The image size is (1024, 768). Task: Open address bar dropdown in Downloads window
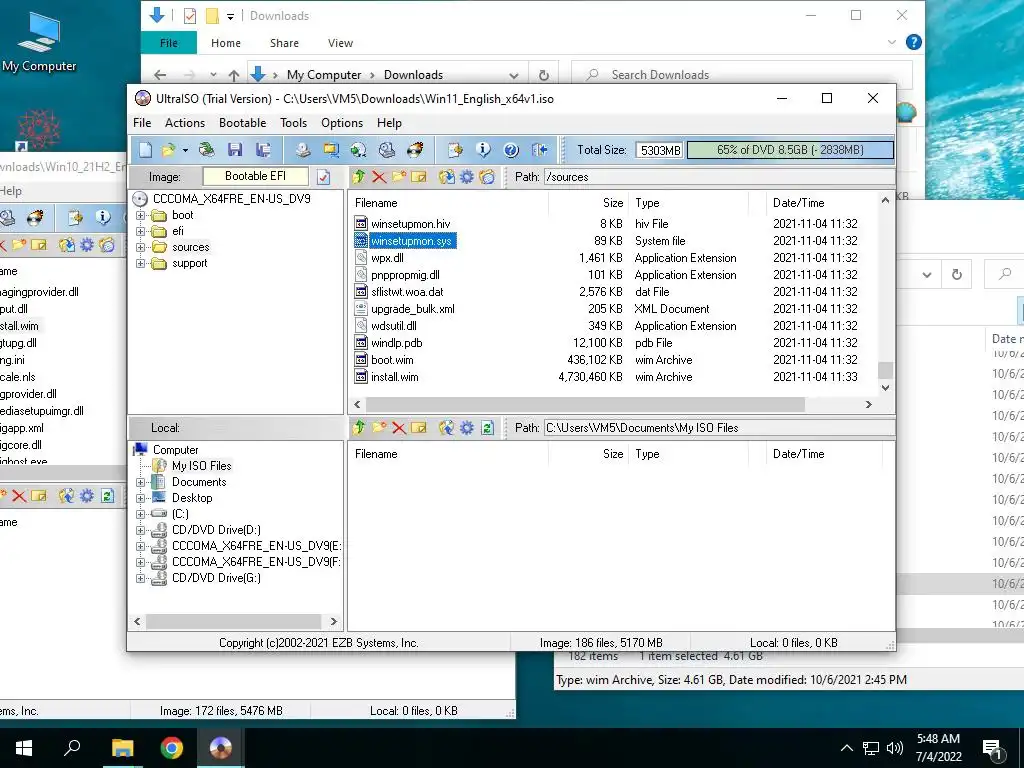tap(514, 75)
